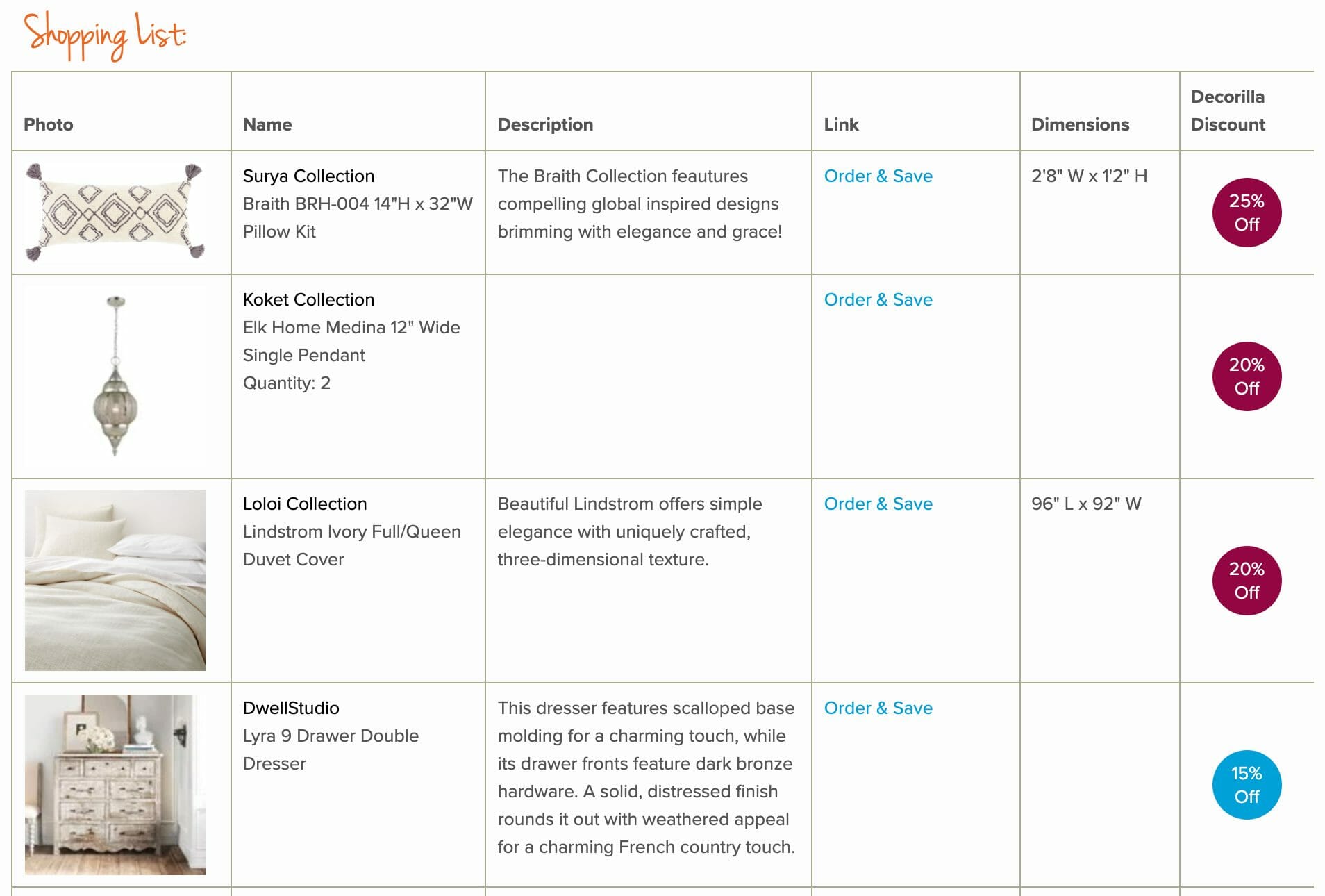Open the Lindstrom duvet cover photo
The width and height of the screenshot is (1325, 896).
115,581
